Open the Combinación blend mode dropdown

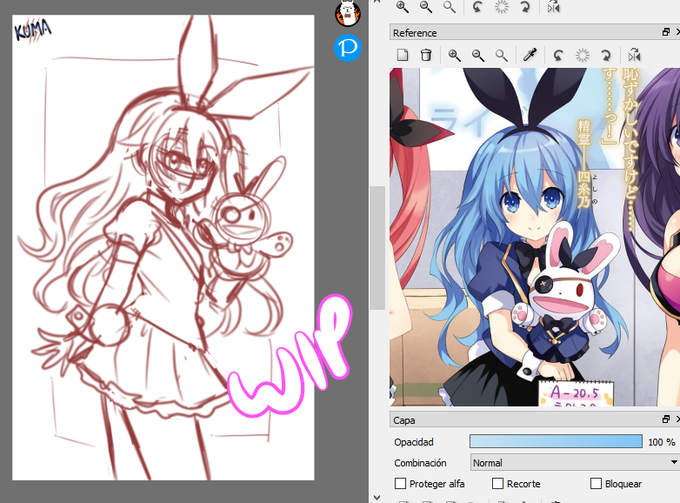coord(575,463)
